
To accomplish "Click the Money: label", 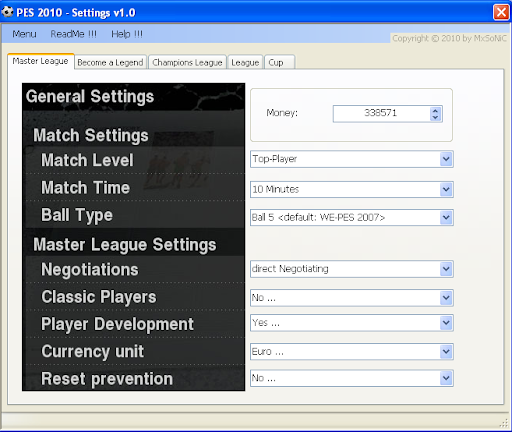I will 282,113.
